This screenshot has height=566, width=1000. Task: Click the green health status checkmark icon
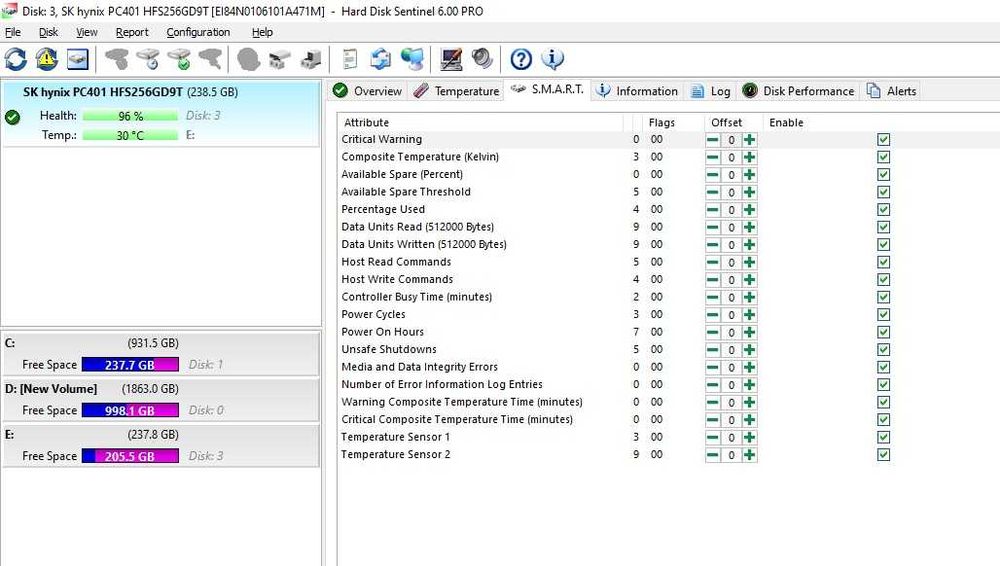pos(12,117)
